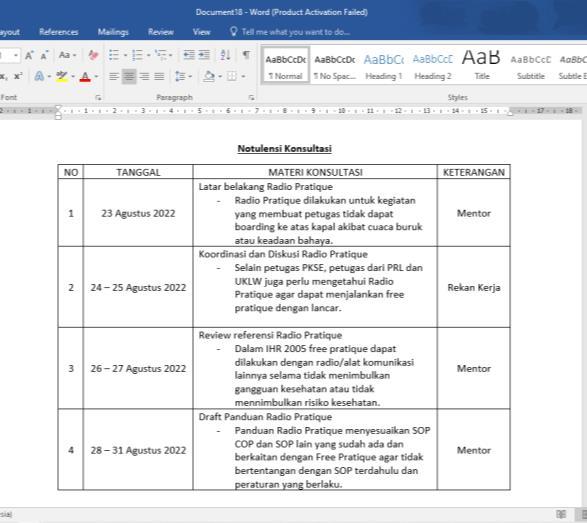Switch to the View tab
The height and width of the screenshot is (523, 587).
pyautogui.click(x=201, y=32)
